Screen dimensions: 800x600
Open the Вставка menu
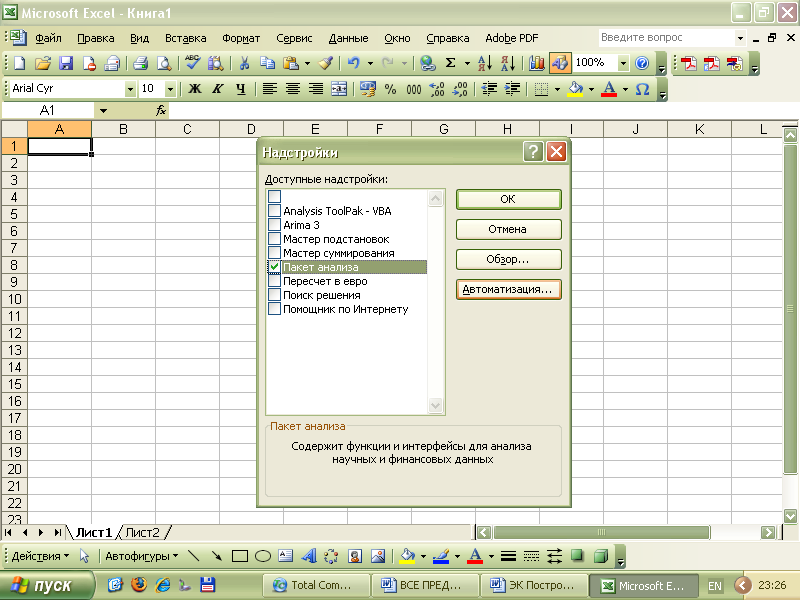tap(186, 38)
